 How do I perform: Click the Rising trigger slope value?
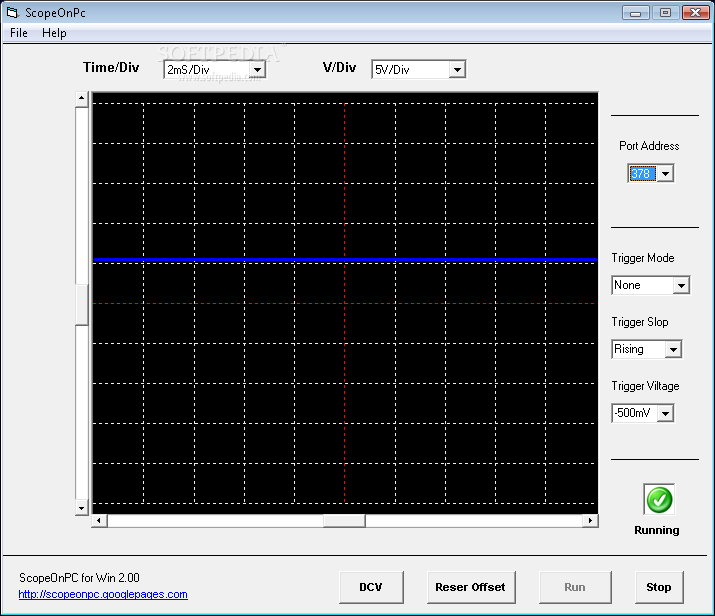tap(638, 350)
